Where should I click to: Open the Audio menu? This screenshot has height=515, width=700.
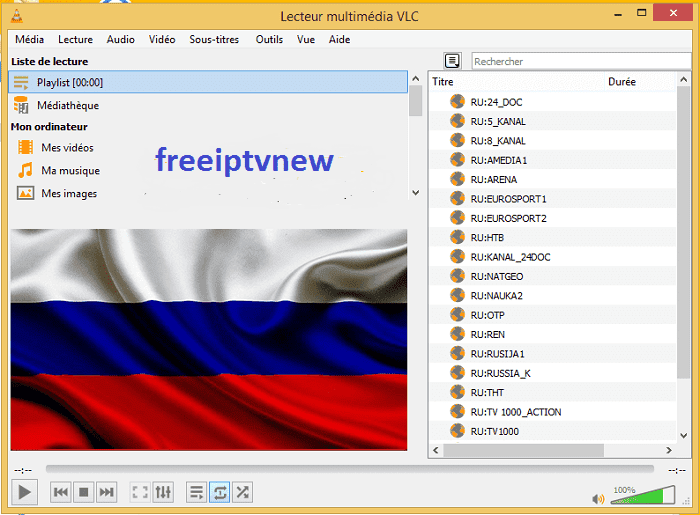pos(121,39)
